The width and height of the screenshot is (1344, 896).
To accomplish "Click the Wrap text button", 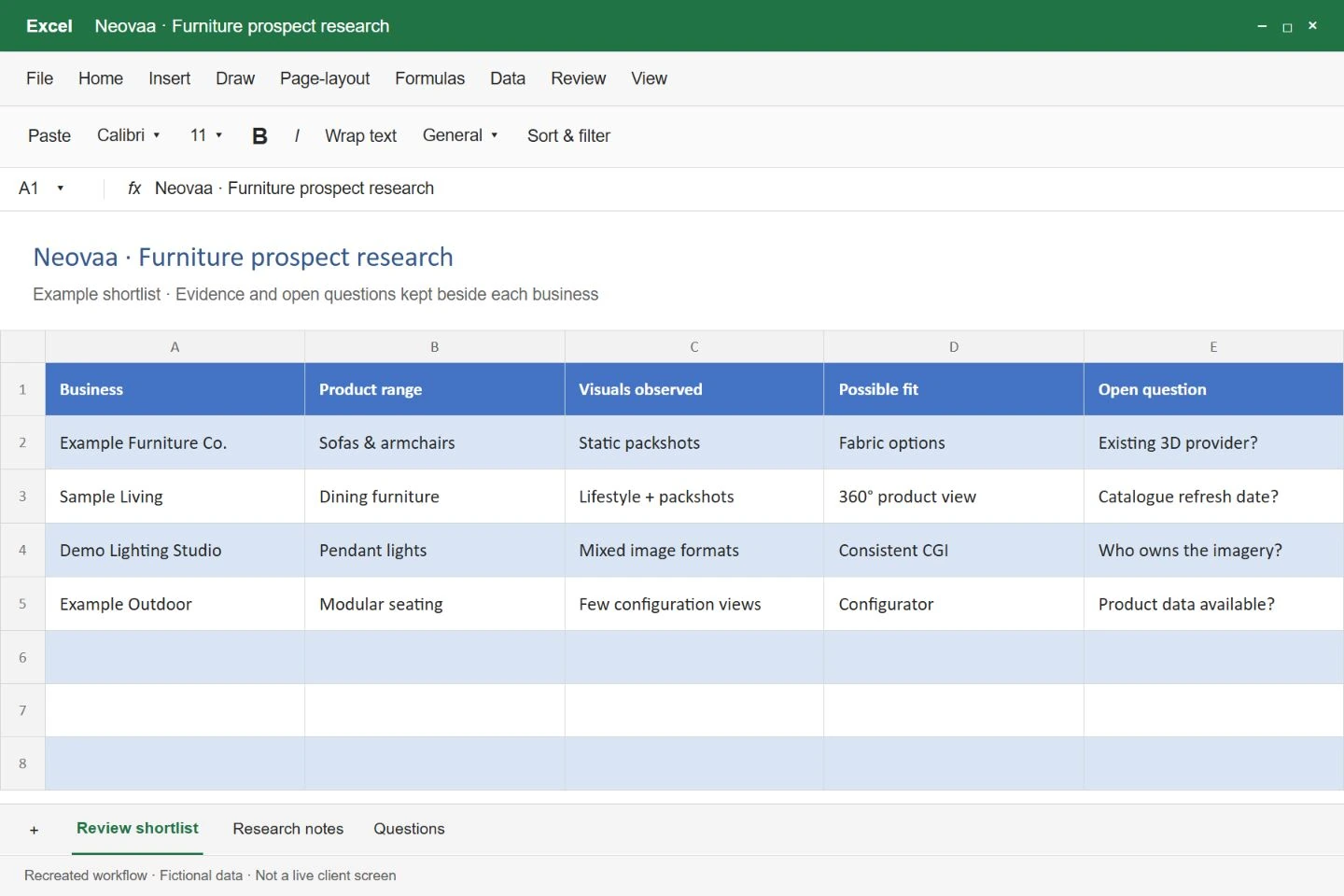I will [360, 136].
